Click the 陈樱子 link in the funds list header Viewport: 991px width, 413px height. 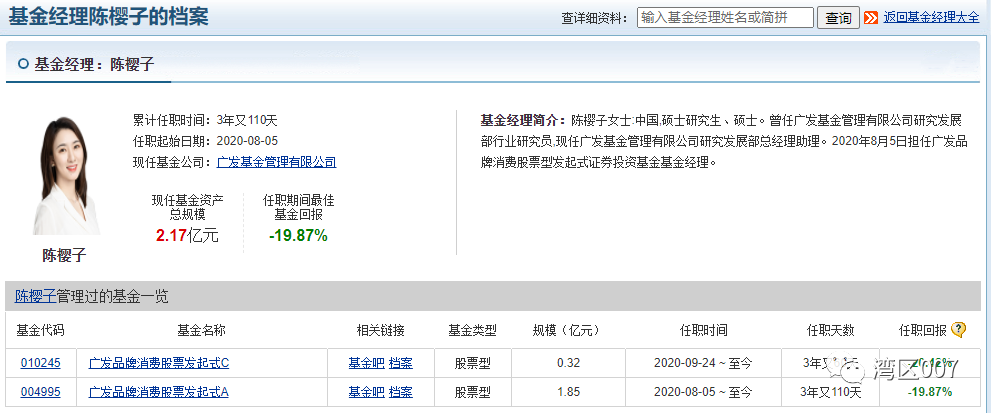pos(35,296)
